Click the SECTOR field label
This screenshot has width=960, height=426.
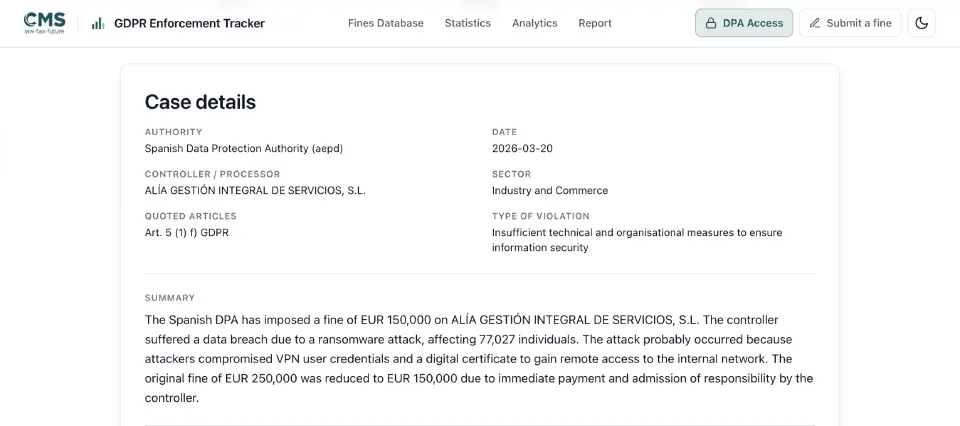[x=511, y=174]
